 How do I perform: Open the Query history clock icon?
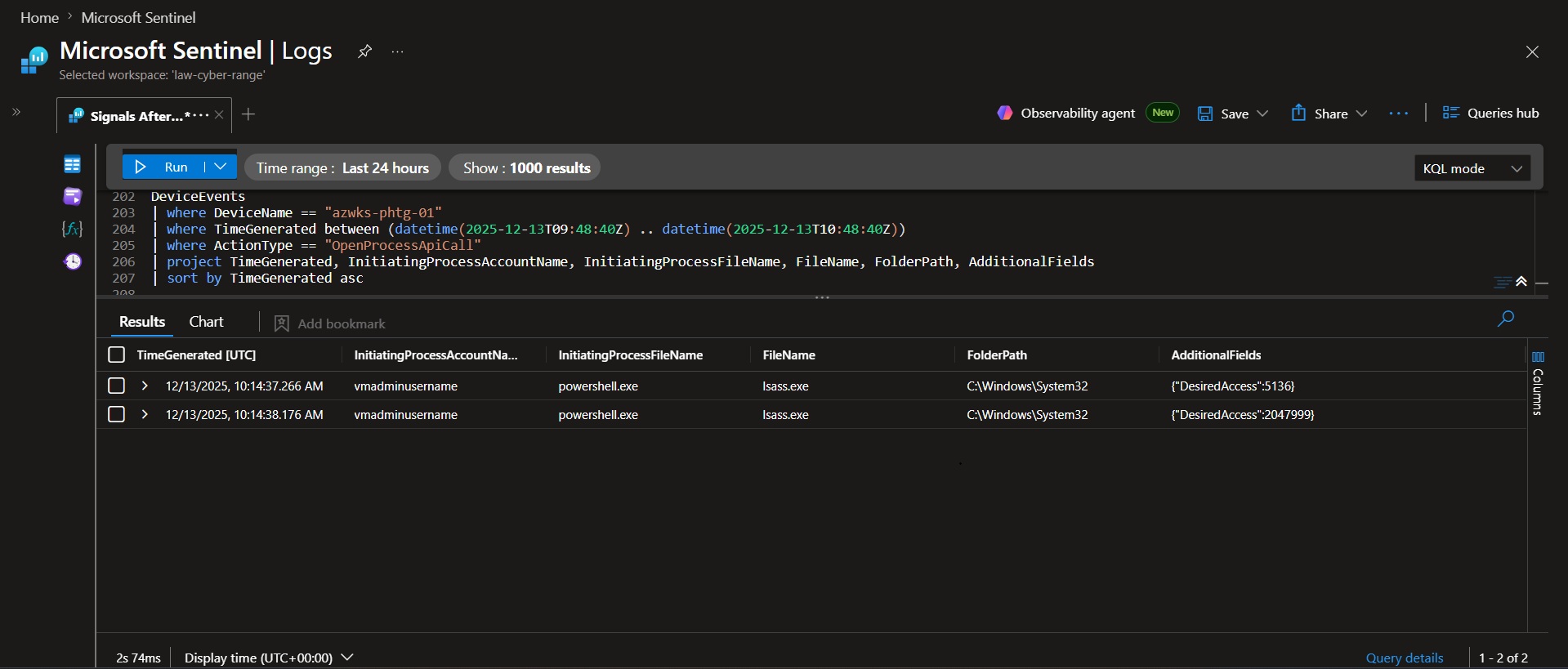pos(73,261)
